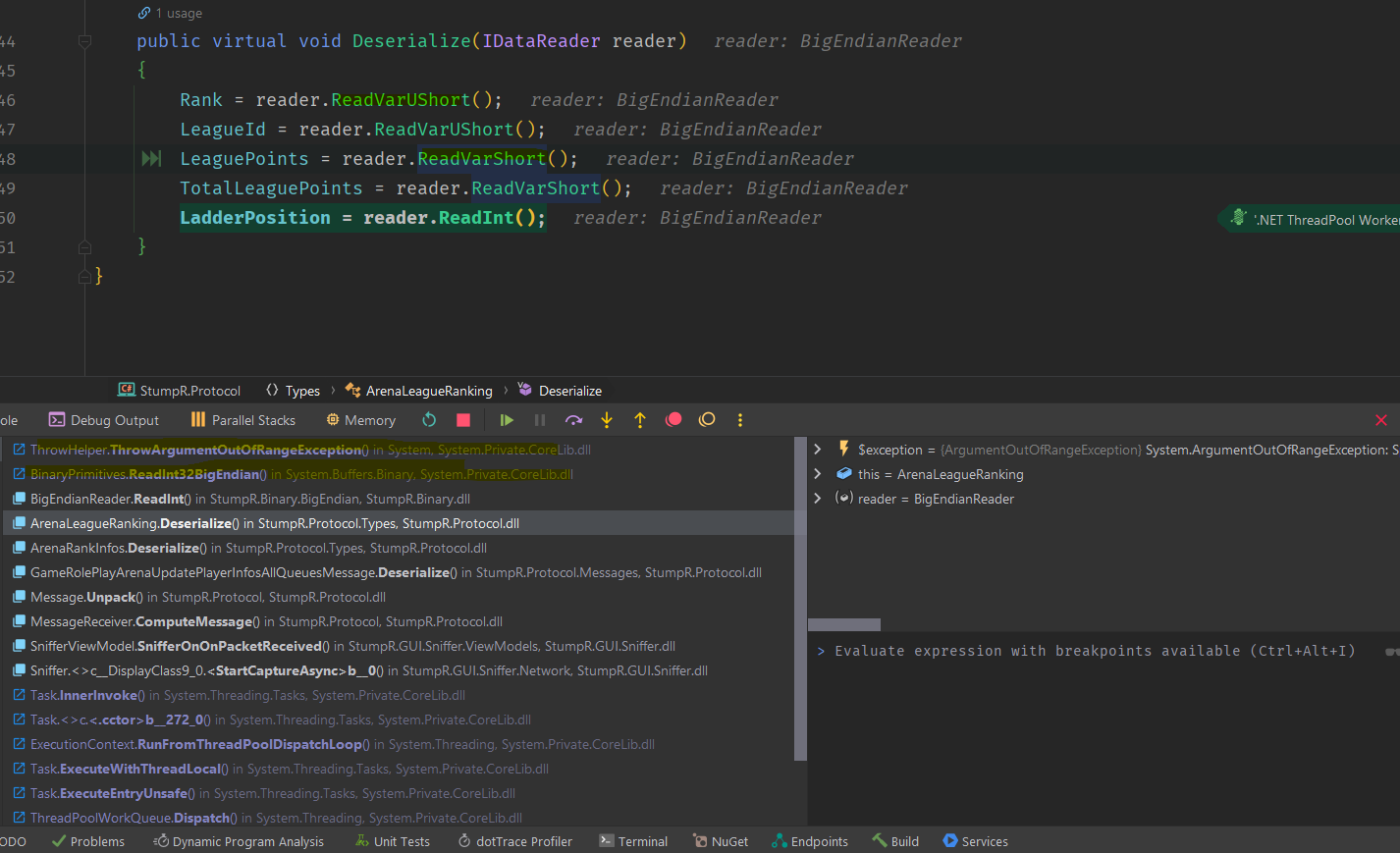Select RunFromThreadPoolDispatchLoop stack frame
1400x853 pixels.
pyautogui.click(x=399, y=744)
